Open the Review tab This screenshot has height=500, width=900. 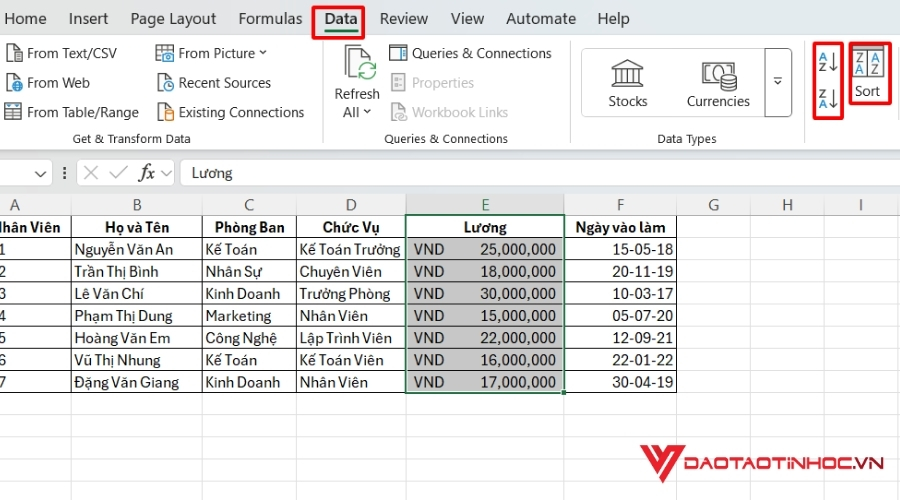point(404,19)
